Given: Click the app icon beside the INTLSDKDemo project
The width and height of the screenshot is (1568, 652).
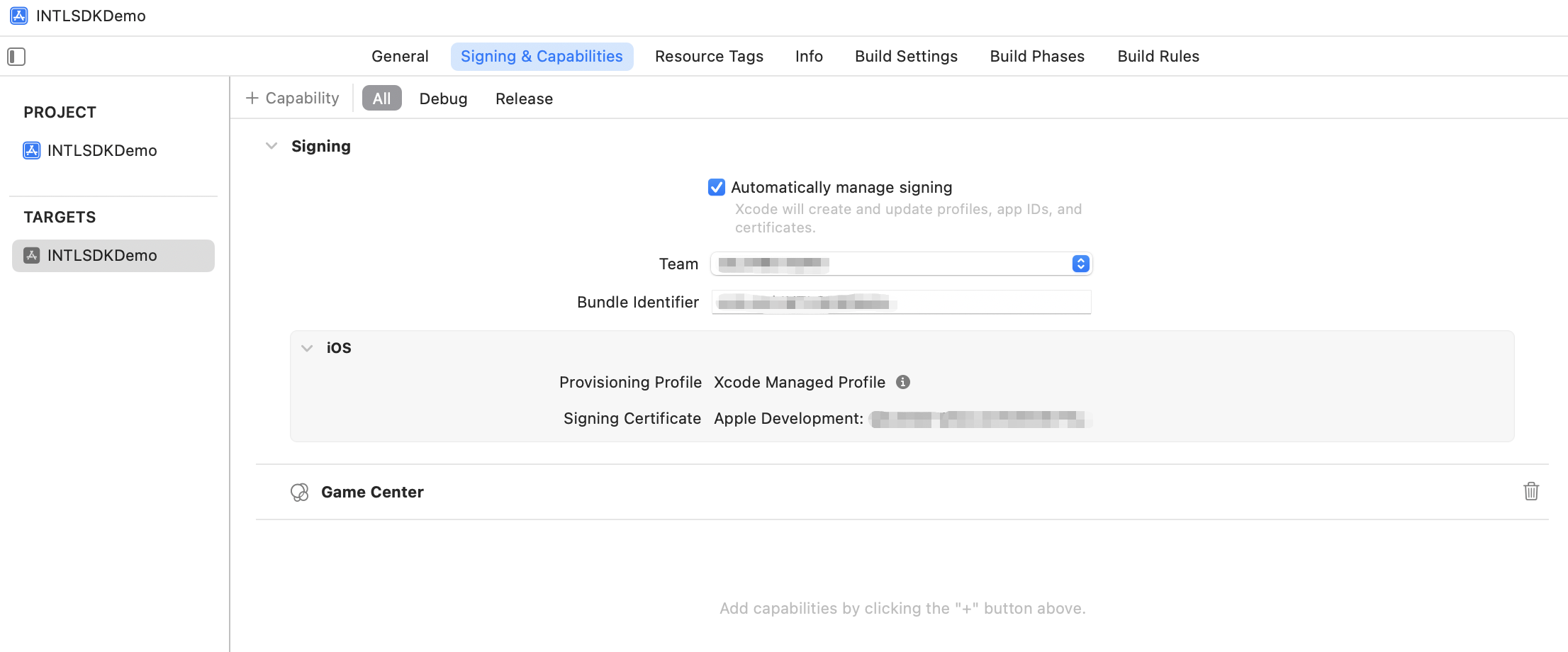Looking at the screenshot, I should [x=31, y=150].
